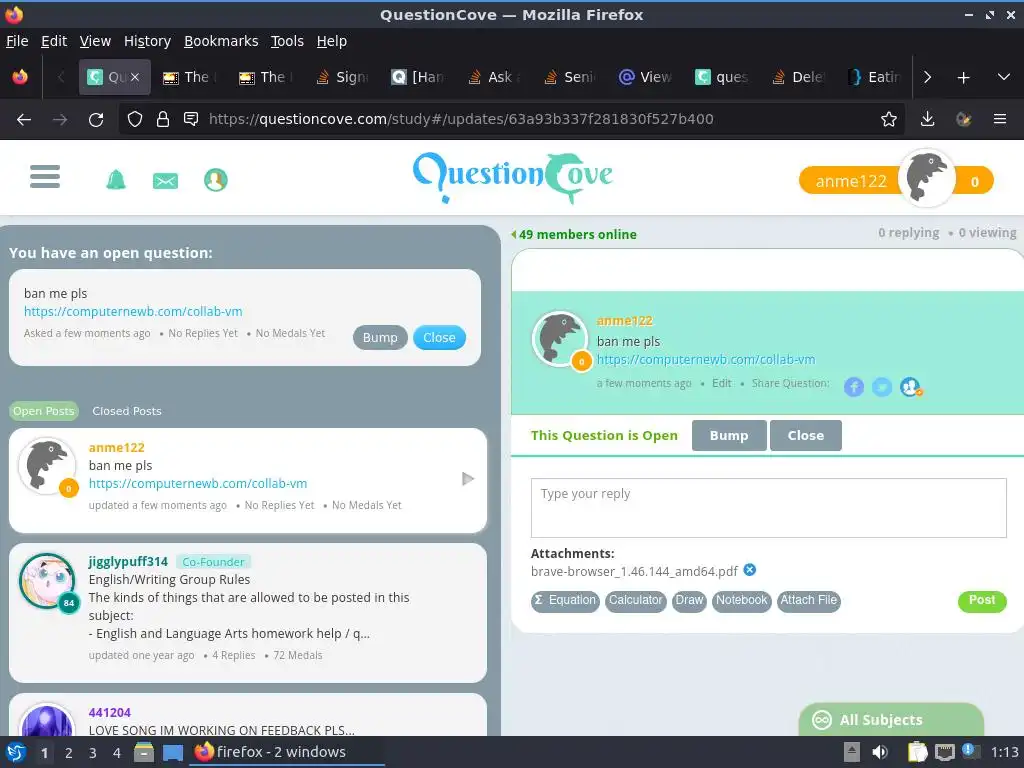Open the messages envelope icon
The height and width of the screenshot is (768, 1024).
point(165,180)
